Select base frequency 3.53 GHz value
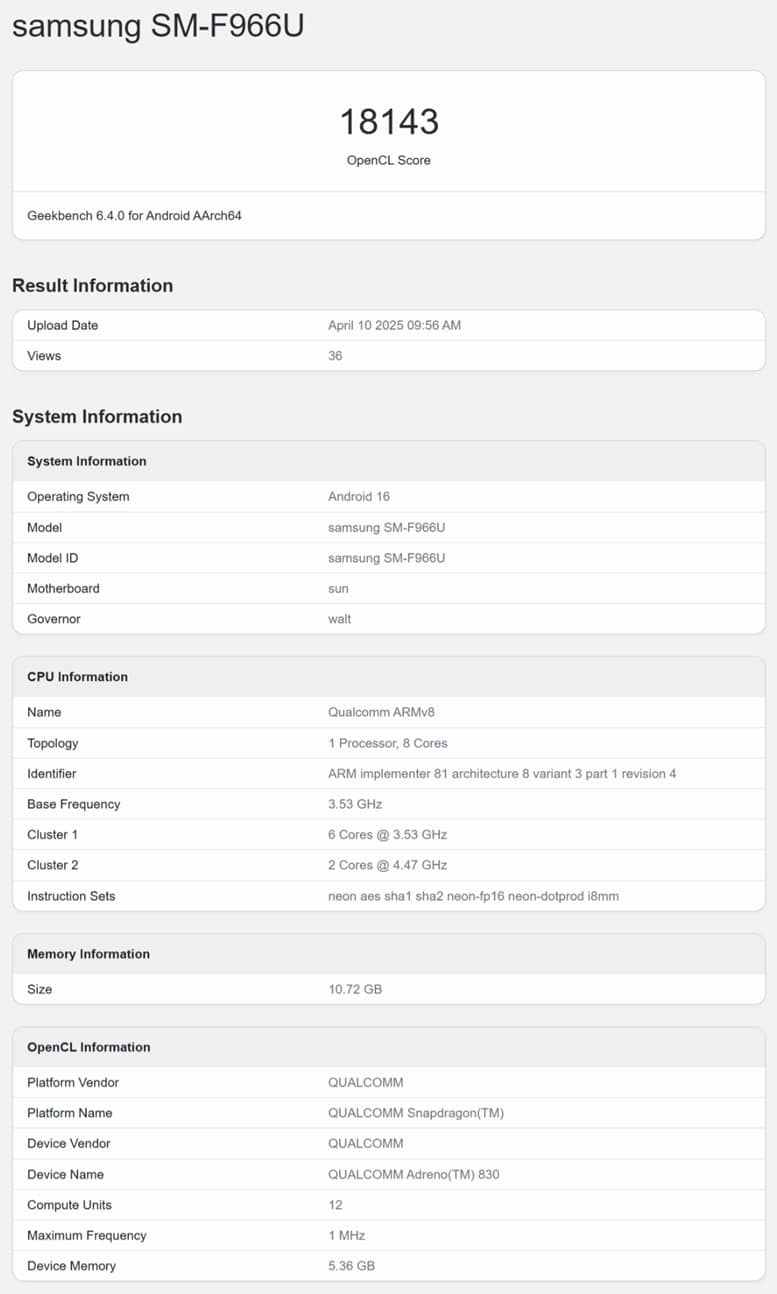The image size is (777, 1294). click(355, 804)
